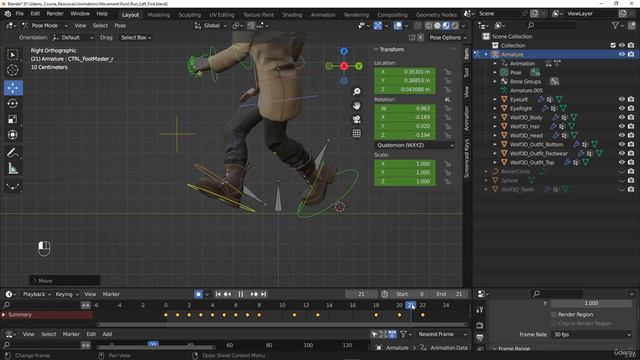The height and width of the screenshot is (360, 640).
Task: Open the Nearest Frame snapping dropdown
Action: tap(442, 334)
